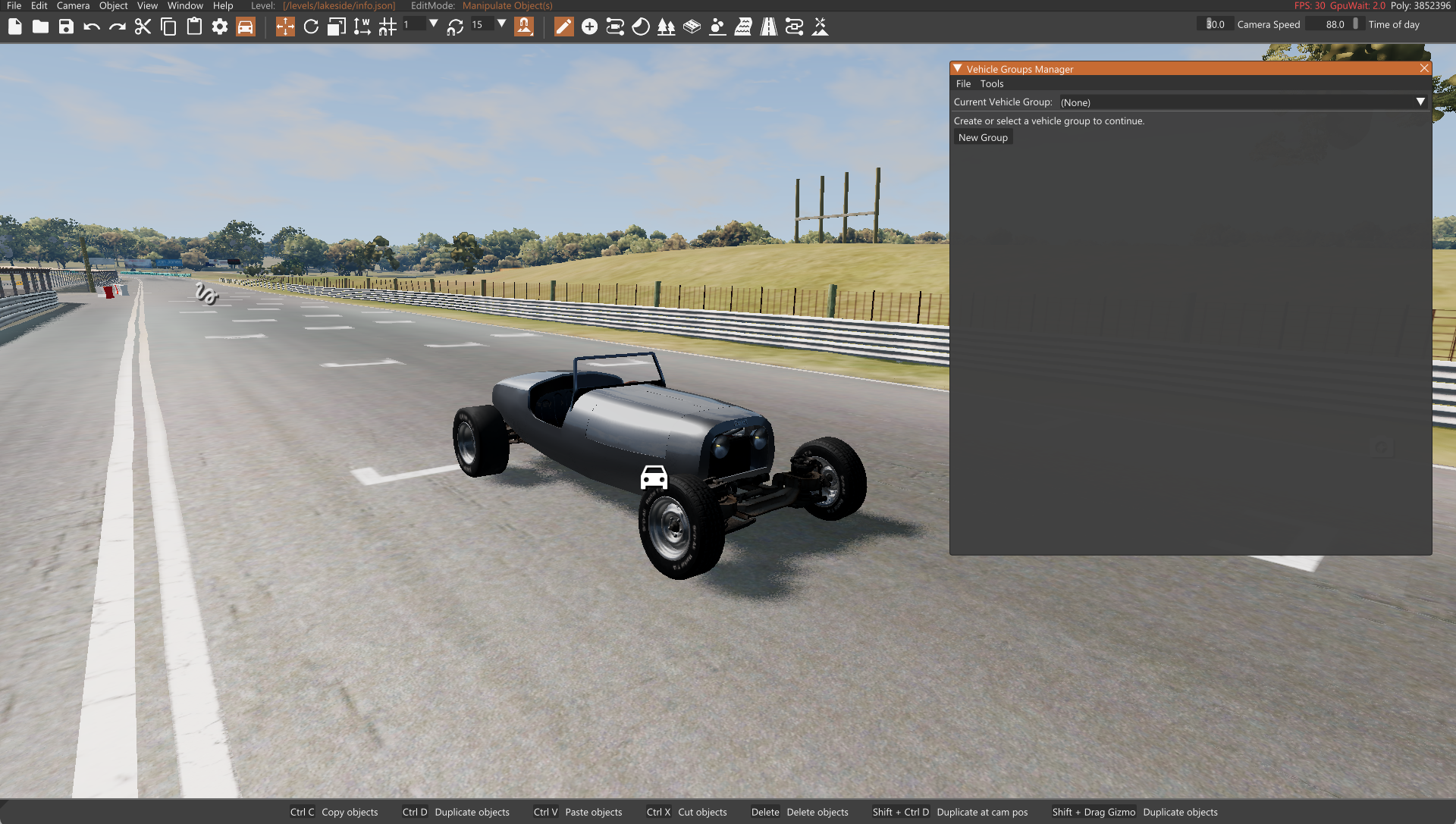Image resolution: width=1456 pixels, height=824 pixels.
Task: Open Tools menu in Vehicle Groups Manager
Action: tap(991, 83)
